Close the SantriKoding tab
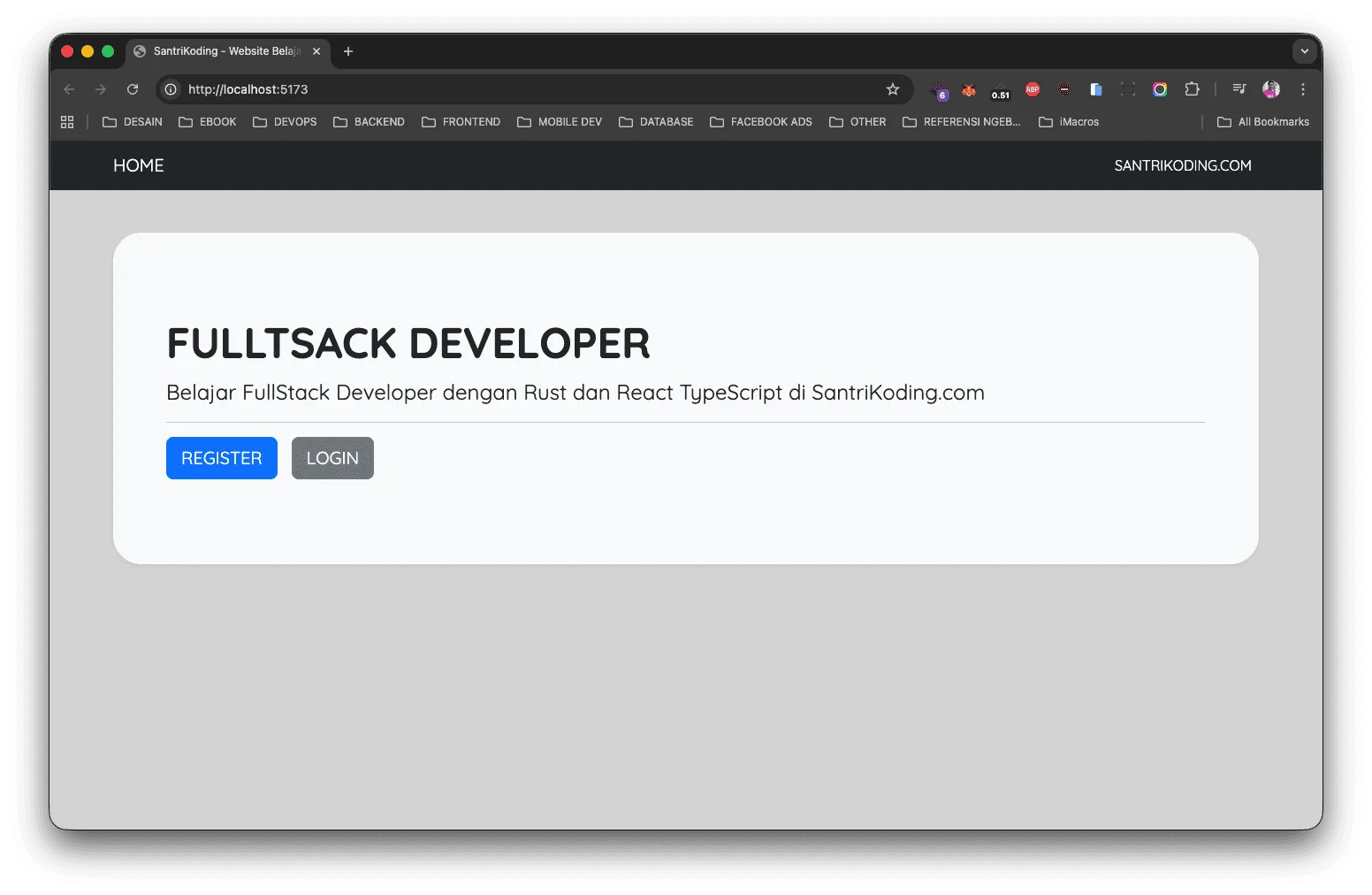The height and width of the screenshot is (895, 1372). point(316,51)
